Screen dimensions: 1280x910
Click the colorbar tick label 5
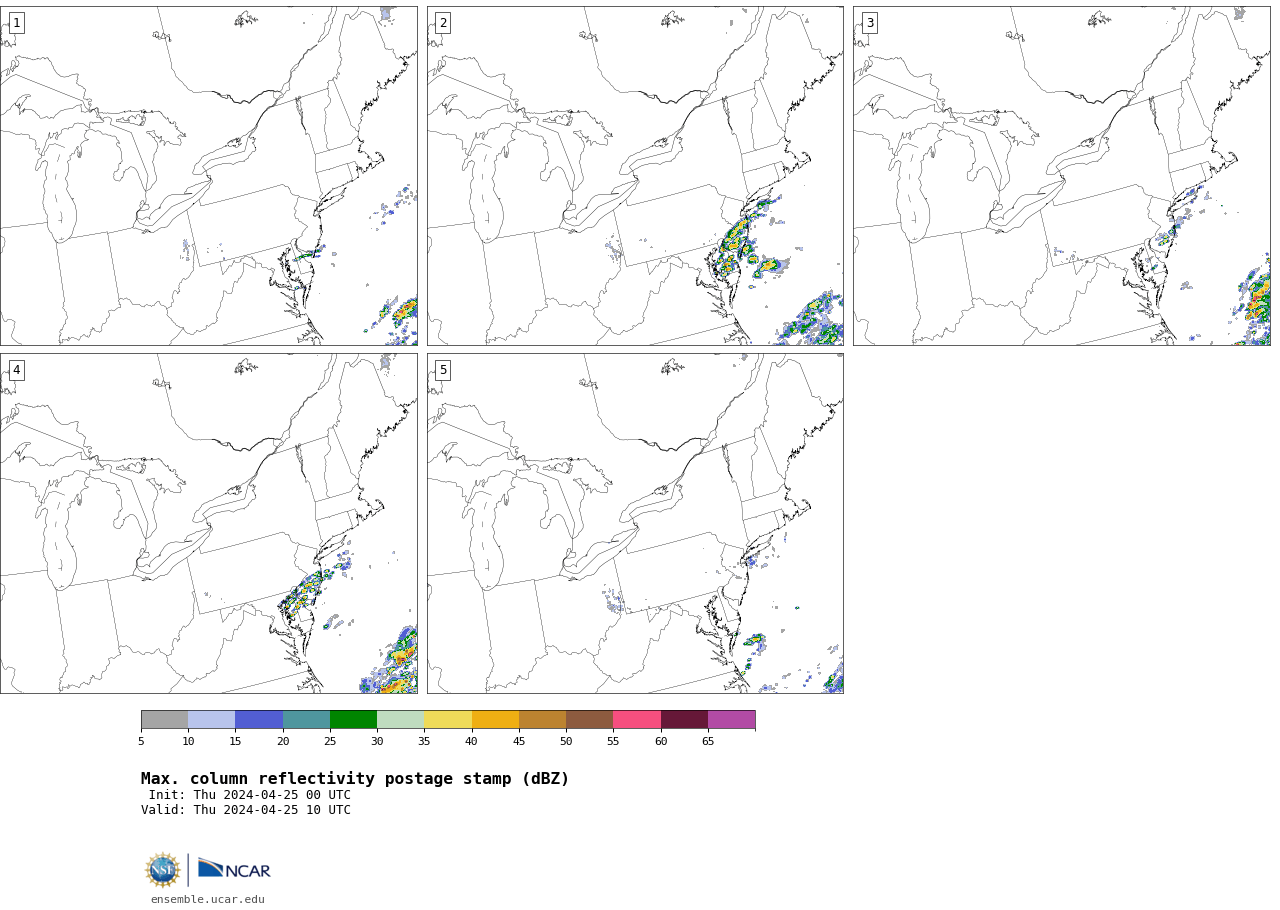(141, 741)
